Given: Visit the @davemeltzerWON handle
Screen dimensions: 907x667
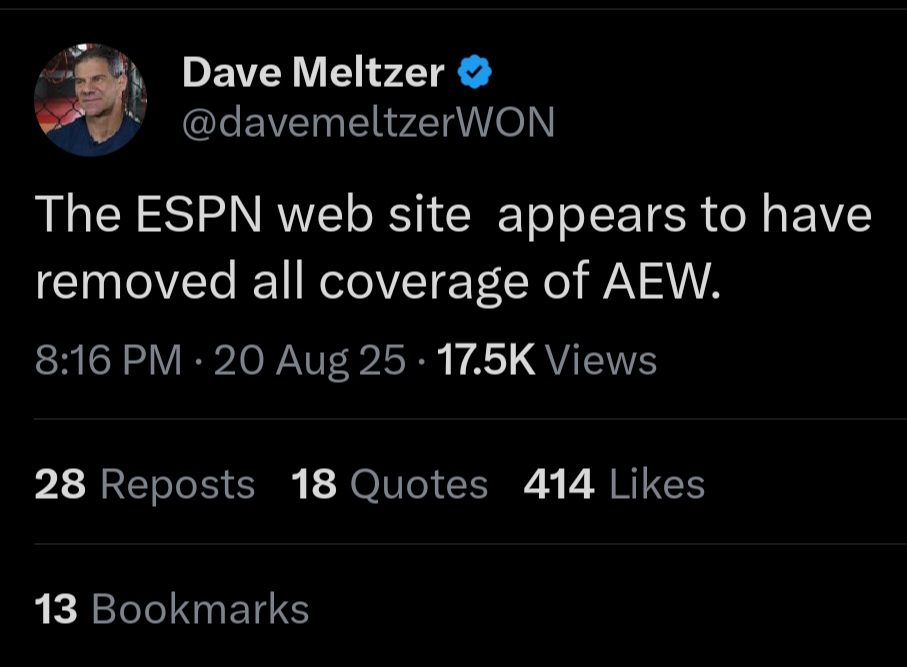Looking at the screenshot, I should pos(368,122).
